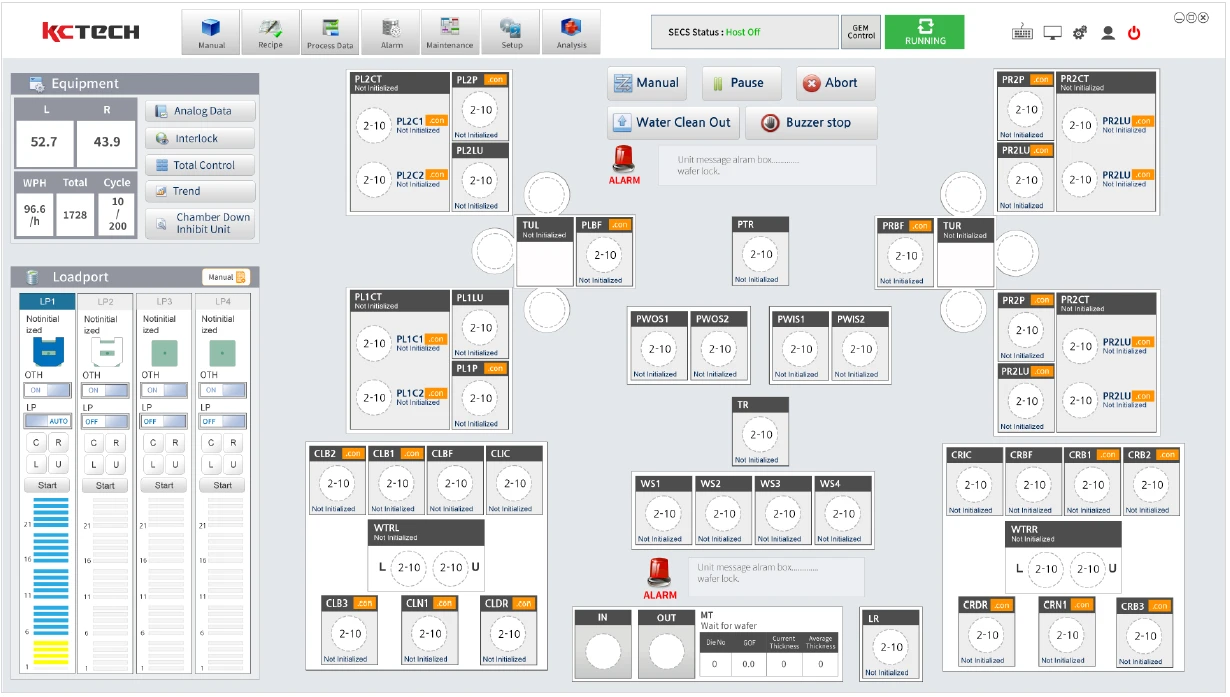This screenshot has height=697, width=1230.
Task: Click the CRDR orange .con tag
Action: pyautogui.click(x=1002, y=605)
